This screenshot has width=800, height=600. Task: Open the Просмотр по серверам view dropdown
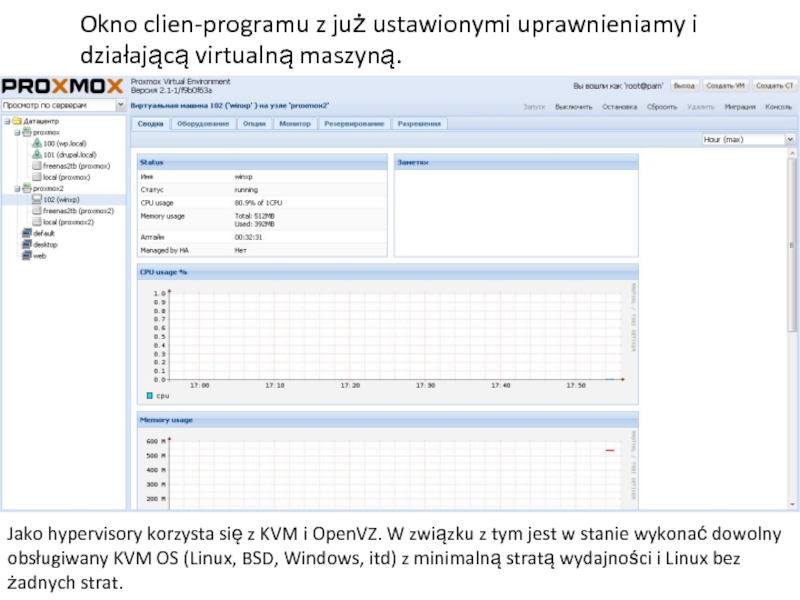click(120, 105)
